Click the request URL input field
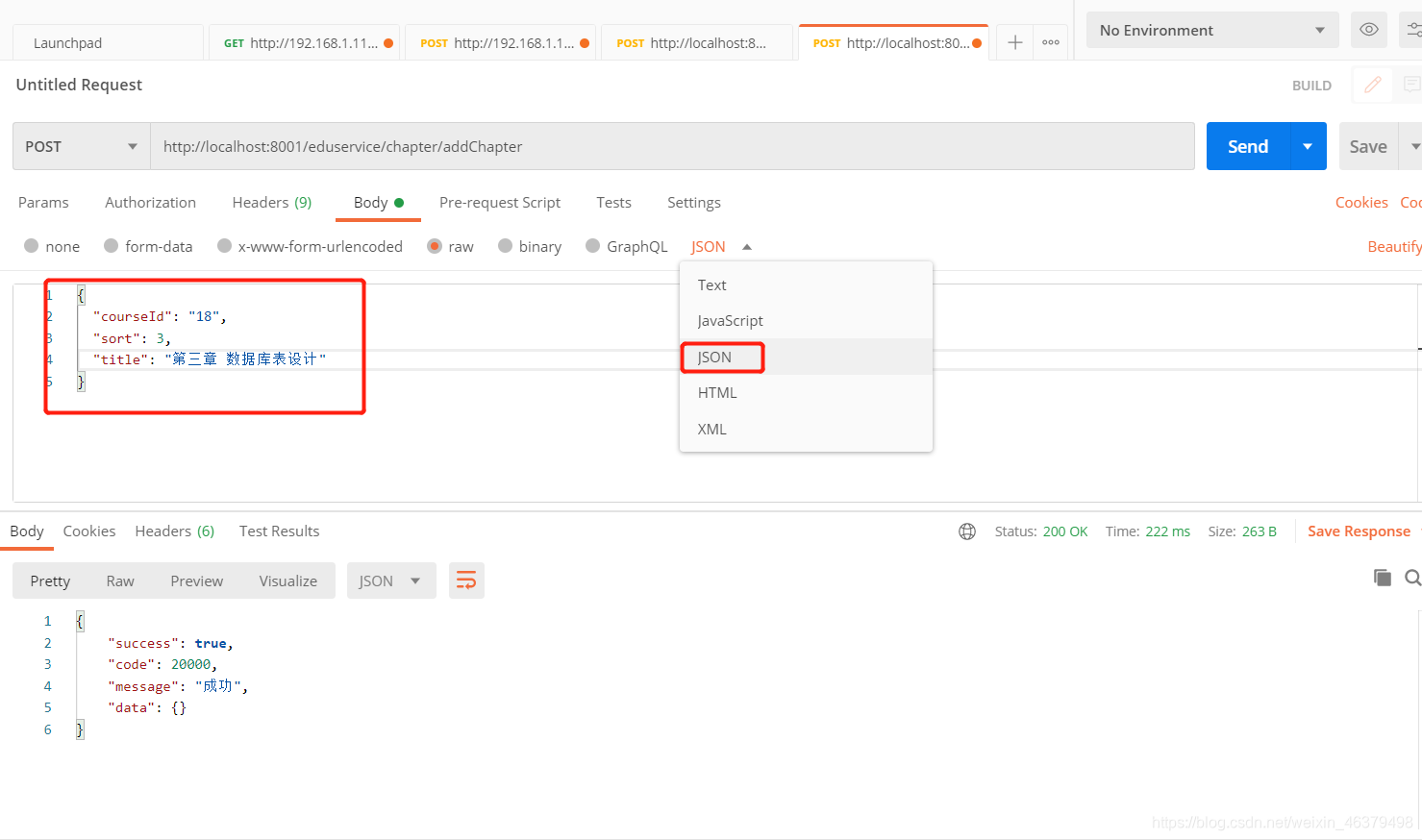Image resolution: width=1422 pixels, height=840 pixels. 672,146
